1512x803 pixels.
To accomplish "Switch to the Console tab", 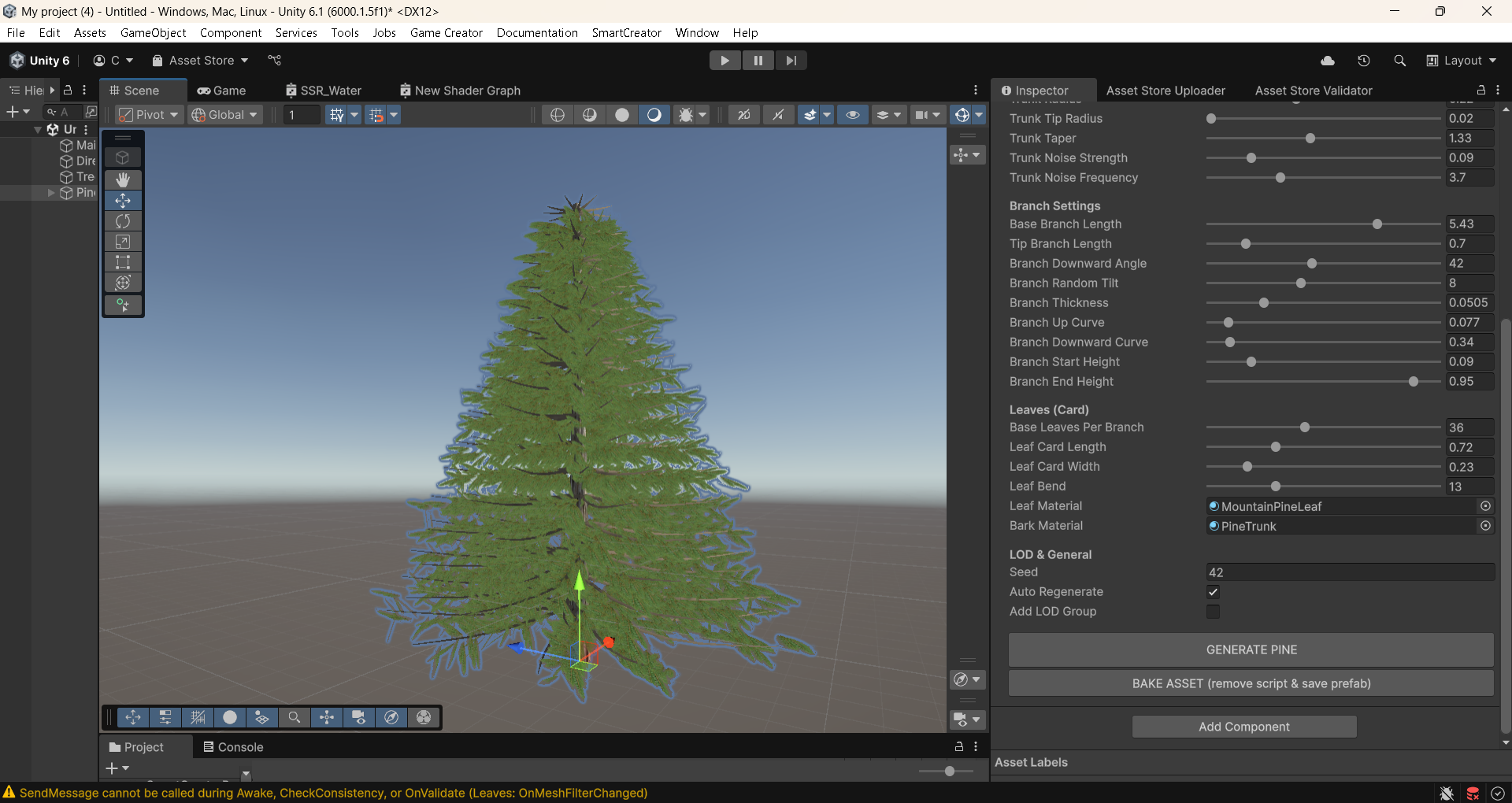I will click(x=233, y=747).
